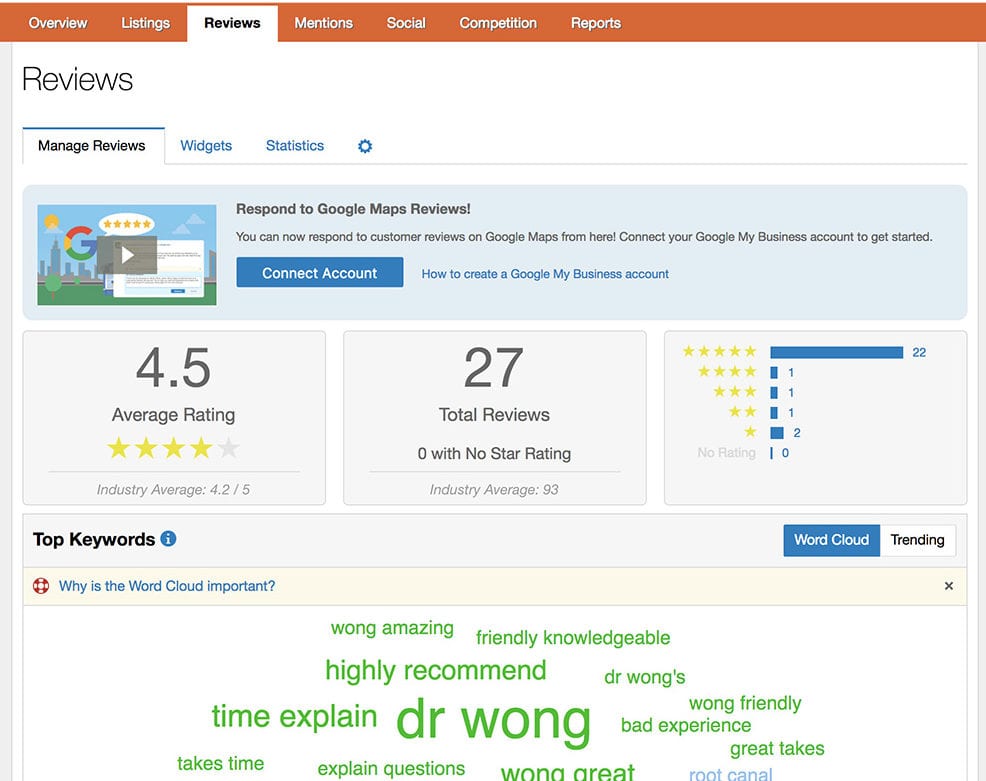Select the Manage Reviews sub-tab
Image resolution: width=986 pixels, height=781 pixels.
92,146
